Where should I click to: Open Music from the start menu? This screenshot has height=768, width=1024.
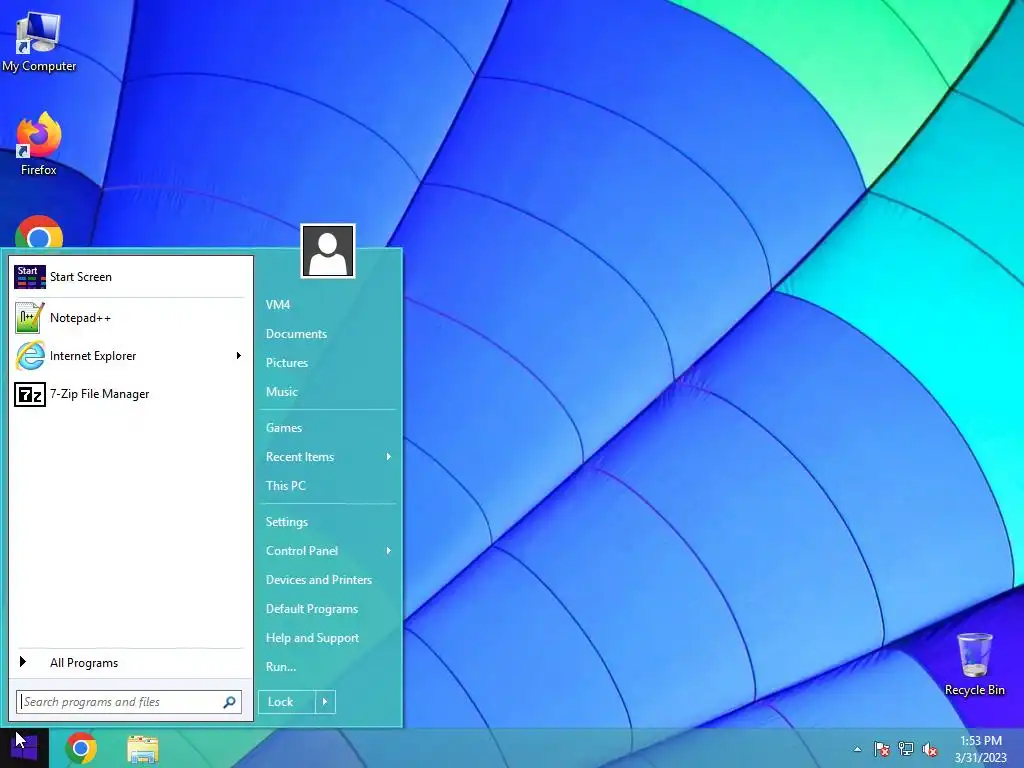pyautogui.click(x=328, y=392)
